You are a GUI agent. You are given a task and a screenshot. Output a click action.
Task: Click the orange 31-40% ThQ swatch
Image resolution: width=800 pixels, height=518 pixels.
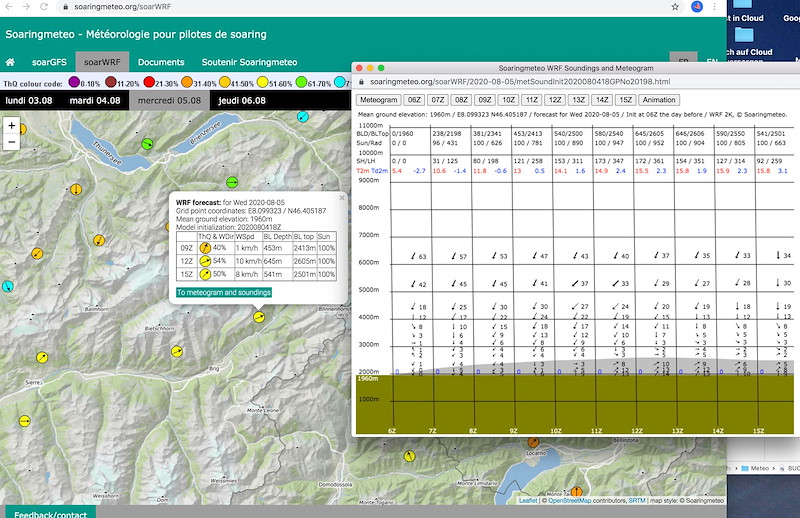pos(187,82)
